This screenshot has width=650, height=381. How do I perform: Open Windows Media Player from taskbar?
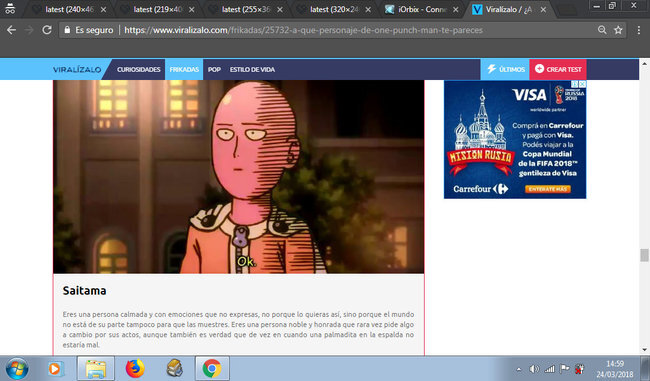pyautogui.click(x=55, y=369)
